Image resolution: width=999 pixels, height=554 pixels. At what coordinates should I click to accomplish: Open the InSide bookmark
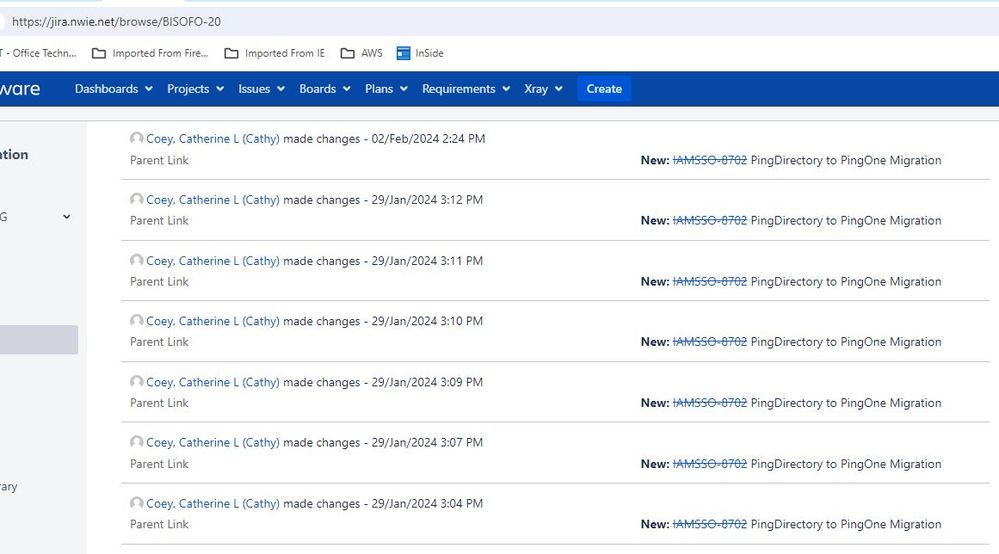pyautogui.click(x=420, y=53)
